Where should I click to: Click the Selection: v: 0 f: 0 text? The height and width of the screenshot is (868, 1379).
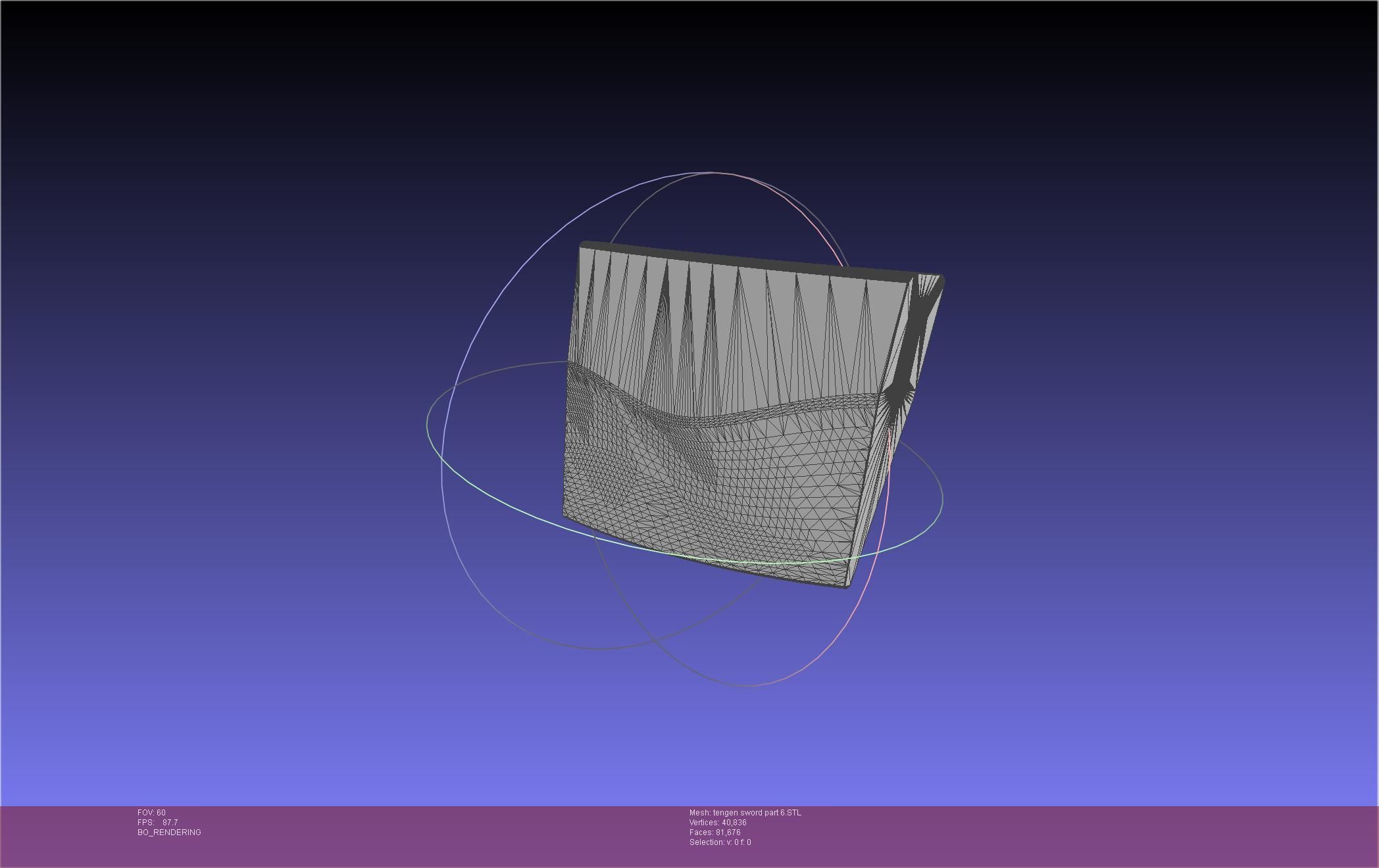point(720,842)
